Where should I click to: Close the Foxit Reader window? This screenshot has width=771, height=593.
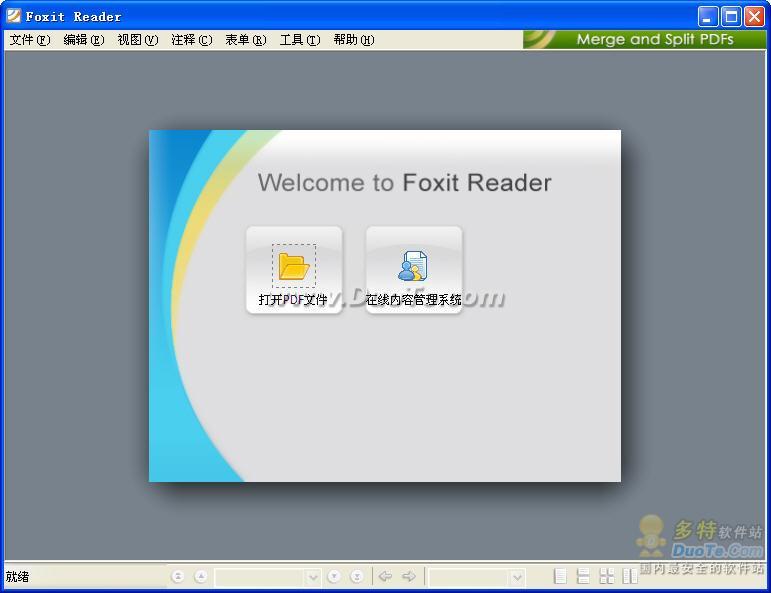pos(754,17)
